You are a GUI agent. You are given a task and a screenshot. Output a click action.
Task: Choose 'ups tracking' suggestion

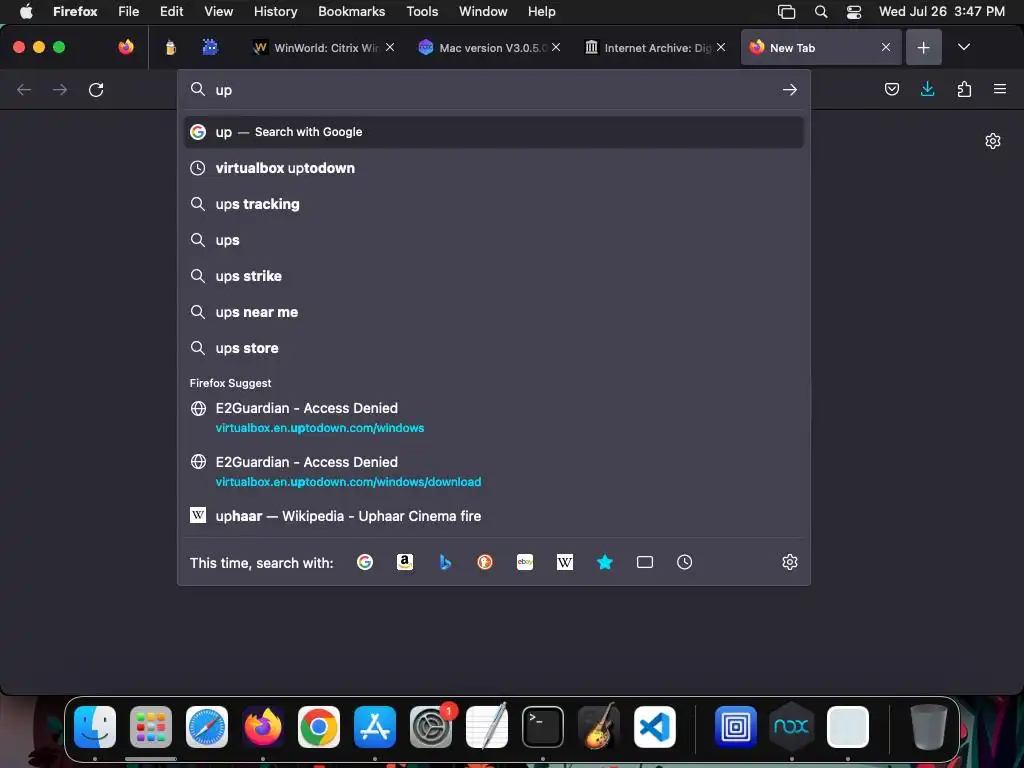pyautogui.click(x=494, y=204)
